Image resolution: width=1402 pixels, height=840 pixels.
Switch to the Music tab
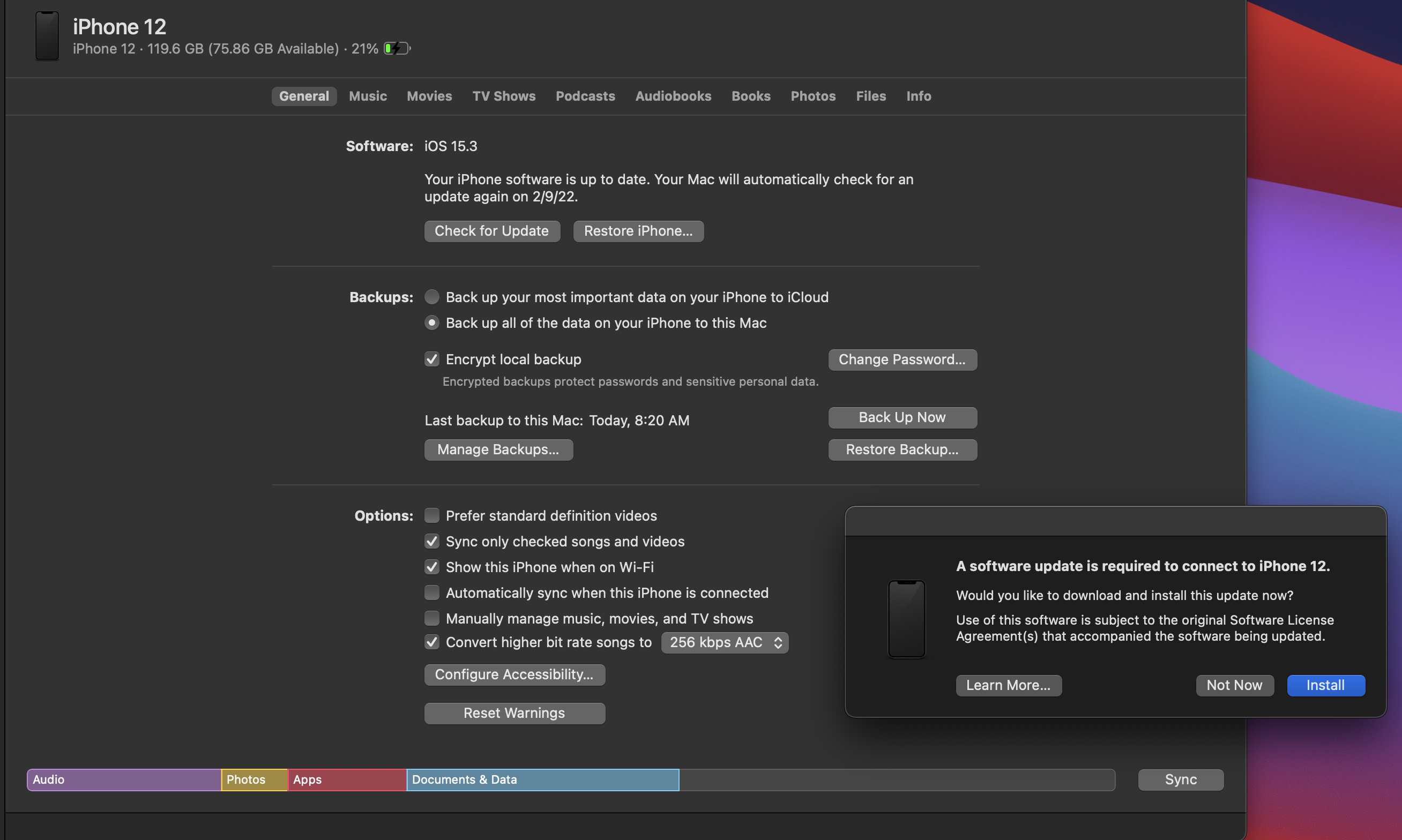click(x=368, y=96)
